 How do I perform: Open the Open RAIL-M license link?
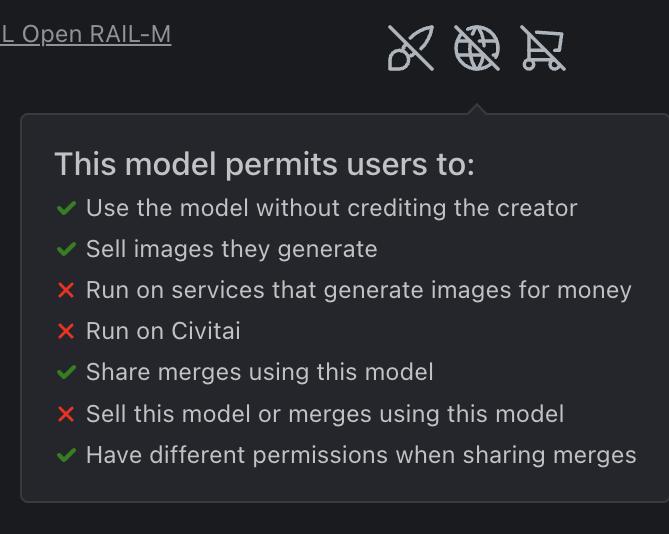[x=85, y=34]
